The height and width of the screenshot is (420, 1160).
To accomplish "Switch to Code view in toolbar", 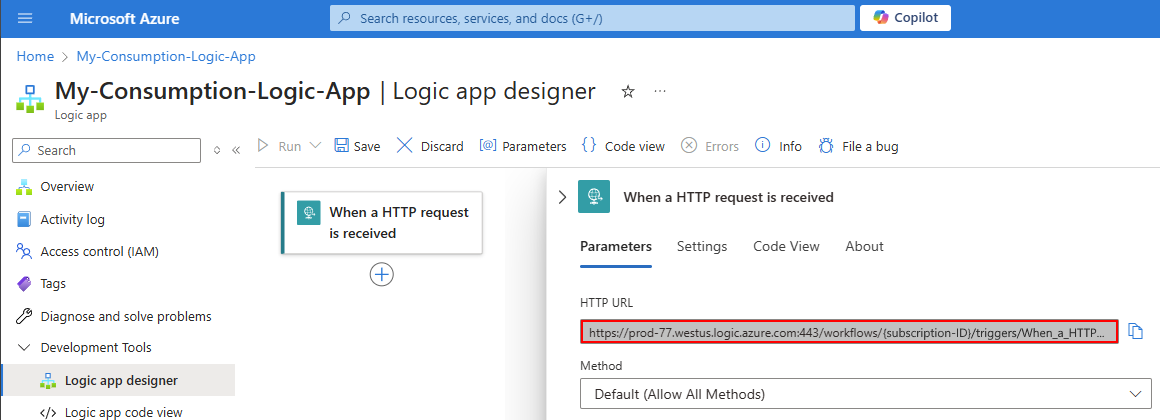I will point(623,146).
